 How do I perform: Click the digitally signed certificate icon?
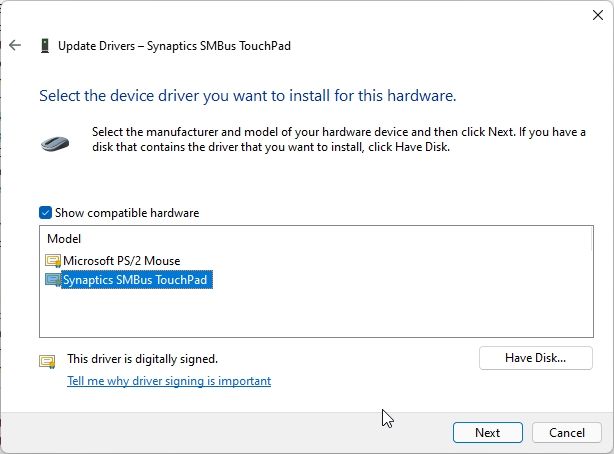tap(47, 360)
